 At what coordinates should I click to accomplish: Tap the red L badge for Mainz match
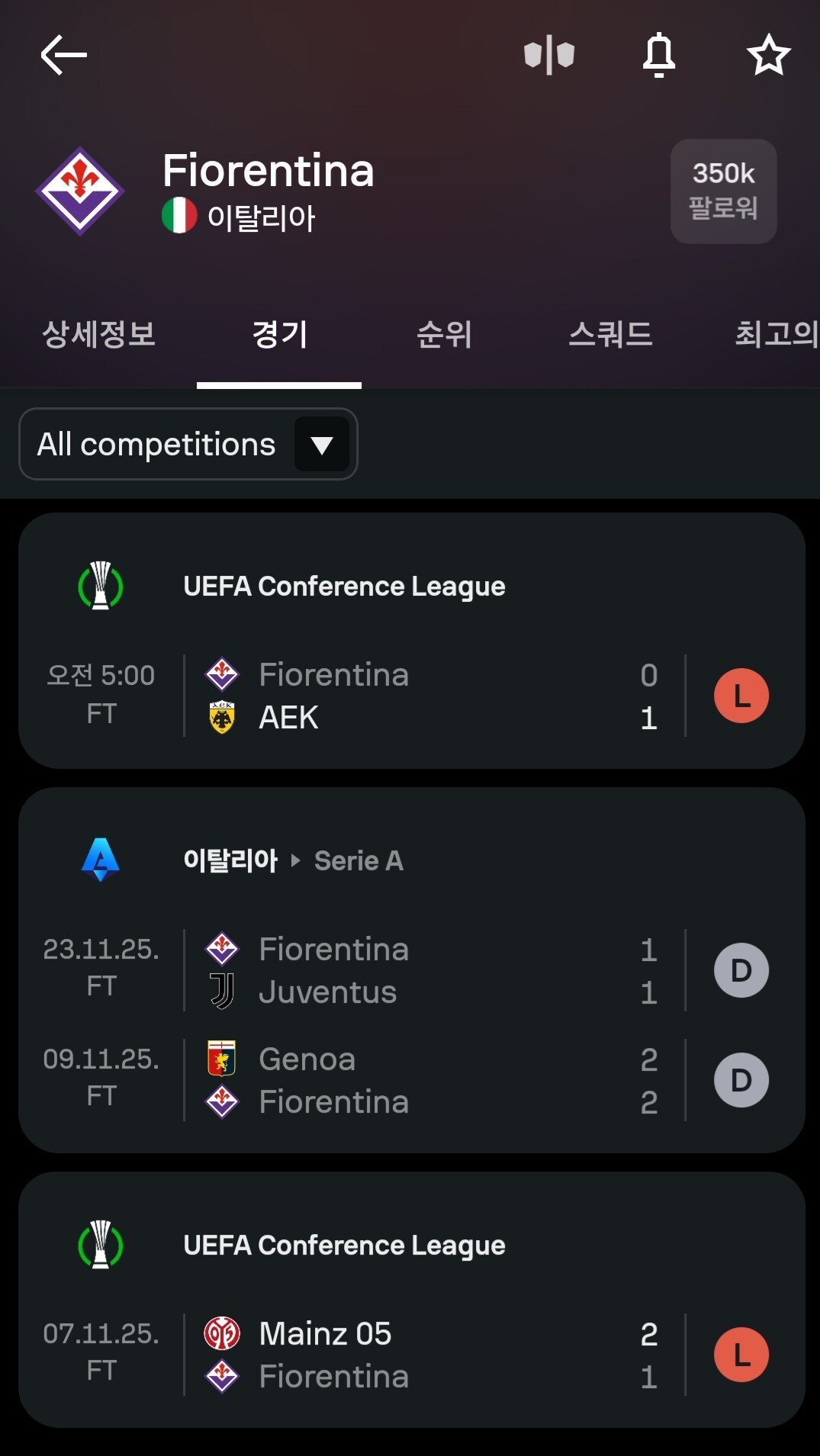click(x=741, y=1355)
